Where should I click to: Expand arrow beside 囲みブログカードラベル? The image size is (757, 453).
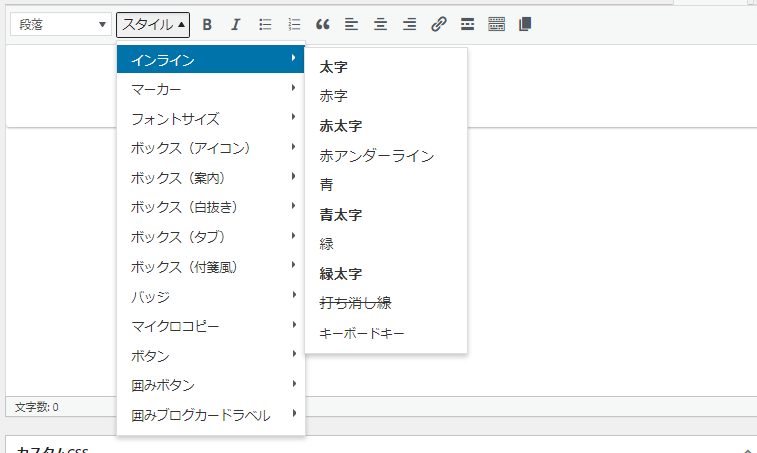tap(293, 413)
